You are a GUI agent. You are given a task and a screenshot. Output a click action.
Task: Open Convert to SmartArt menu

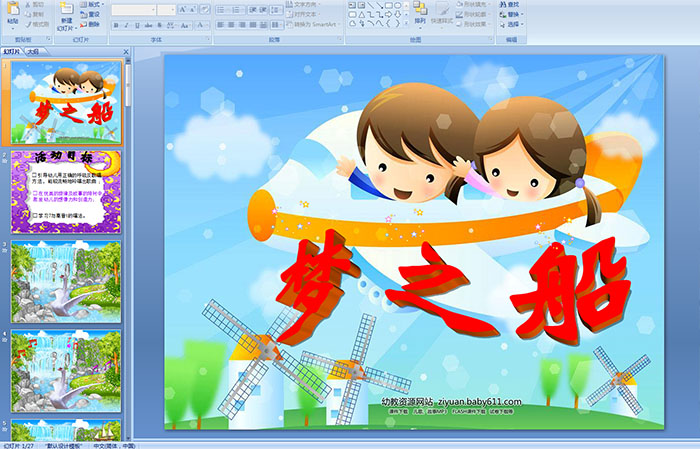314,24
